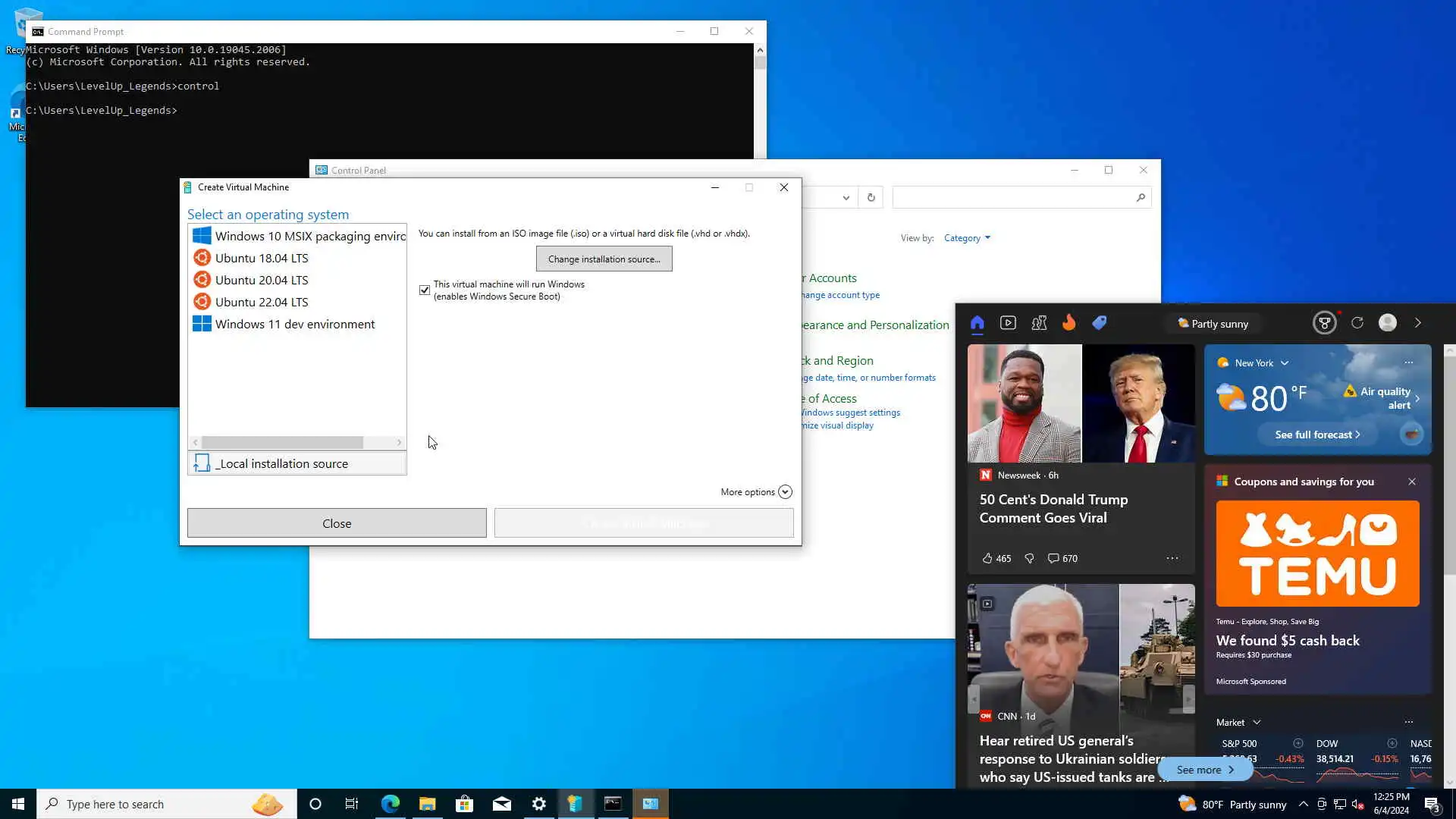Click See full forecast link
Screen dimensions: 1456x819
coord(1317,435)
